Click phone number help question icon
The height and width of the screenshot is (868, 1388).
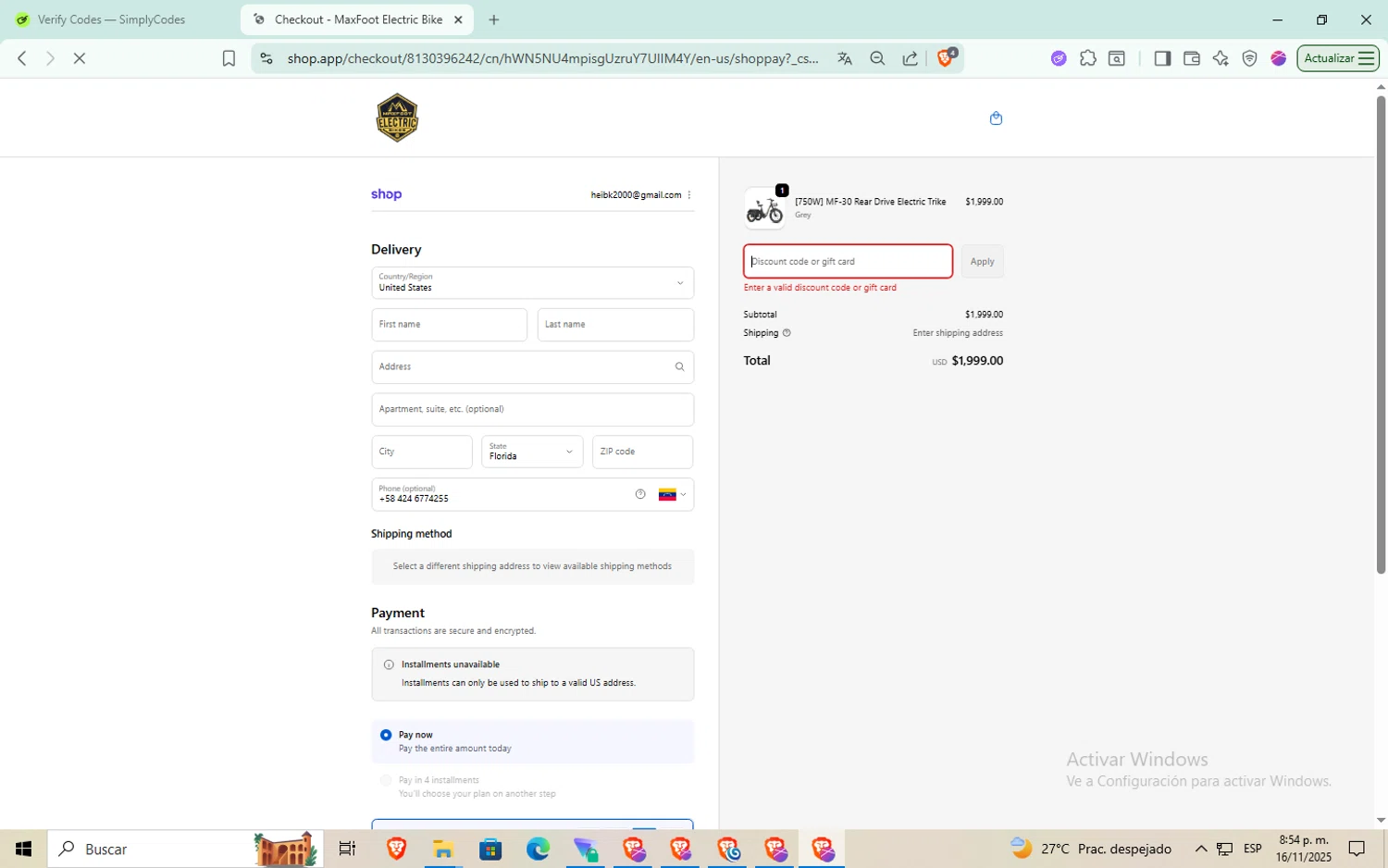coord(640,494)
